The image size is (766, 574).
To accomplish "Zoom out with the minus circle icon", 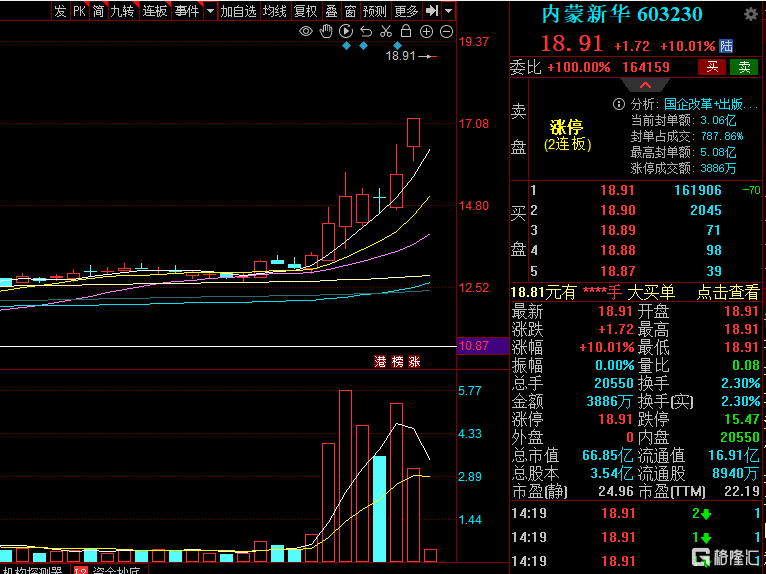I will pyautogui.click(x=447, y=32).
